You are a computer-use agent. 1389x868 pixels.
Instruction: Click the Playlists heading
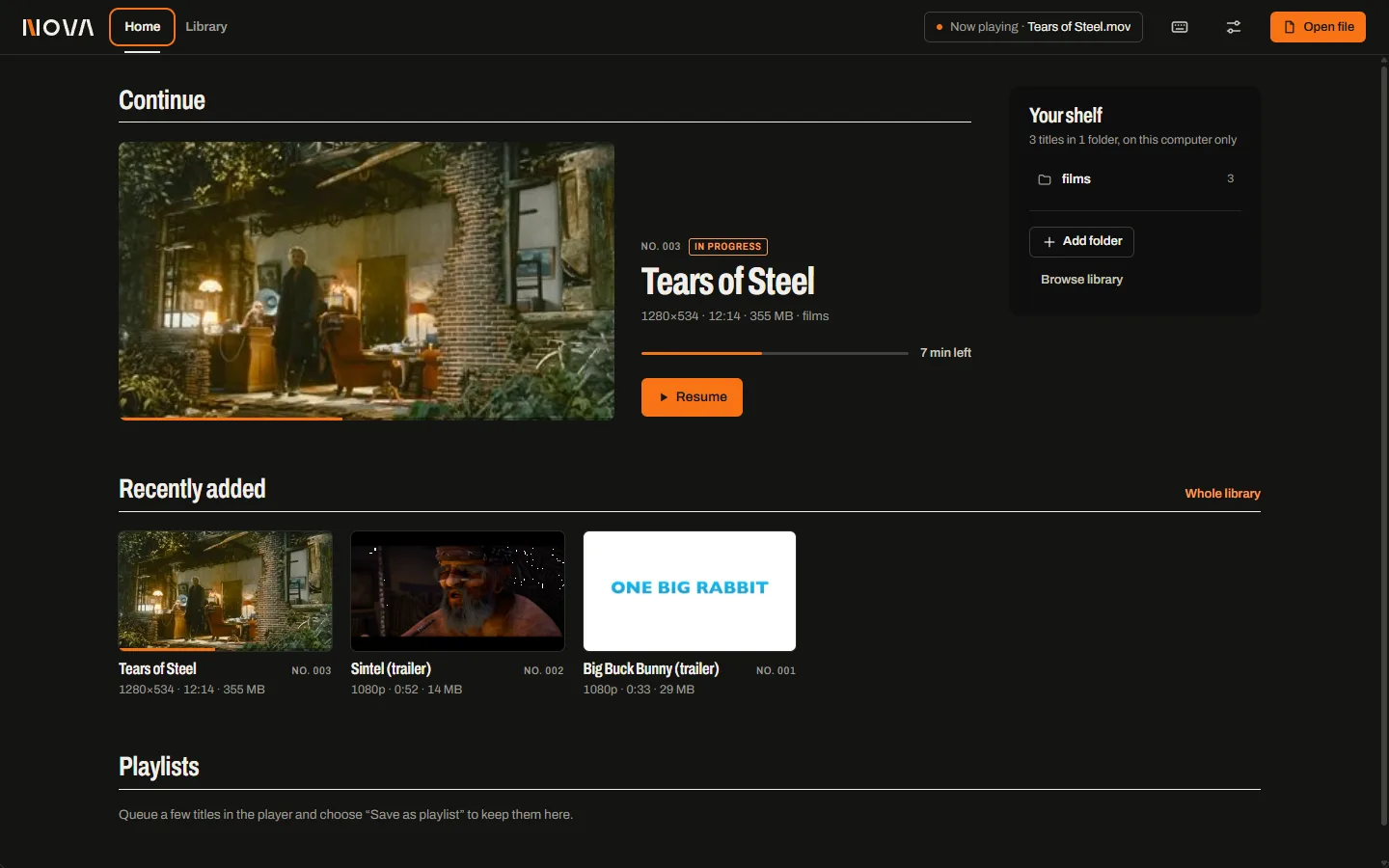pos(159,767)
